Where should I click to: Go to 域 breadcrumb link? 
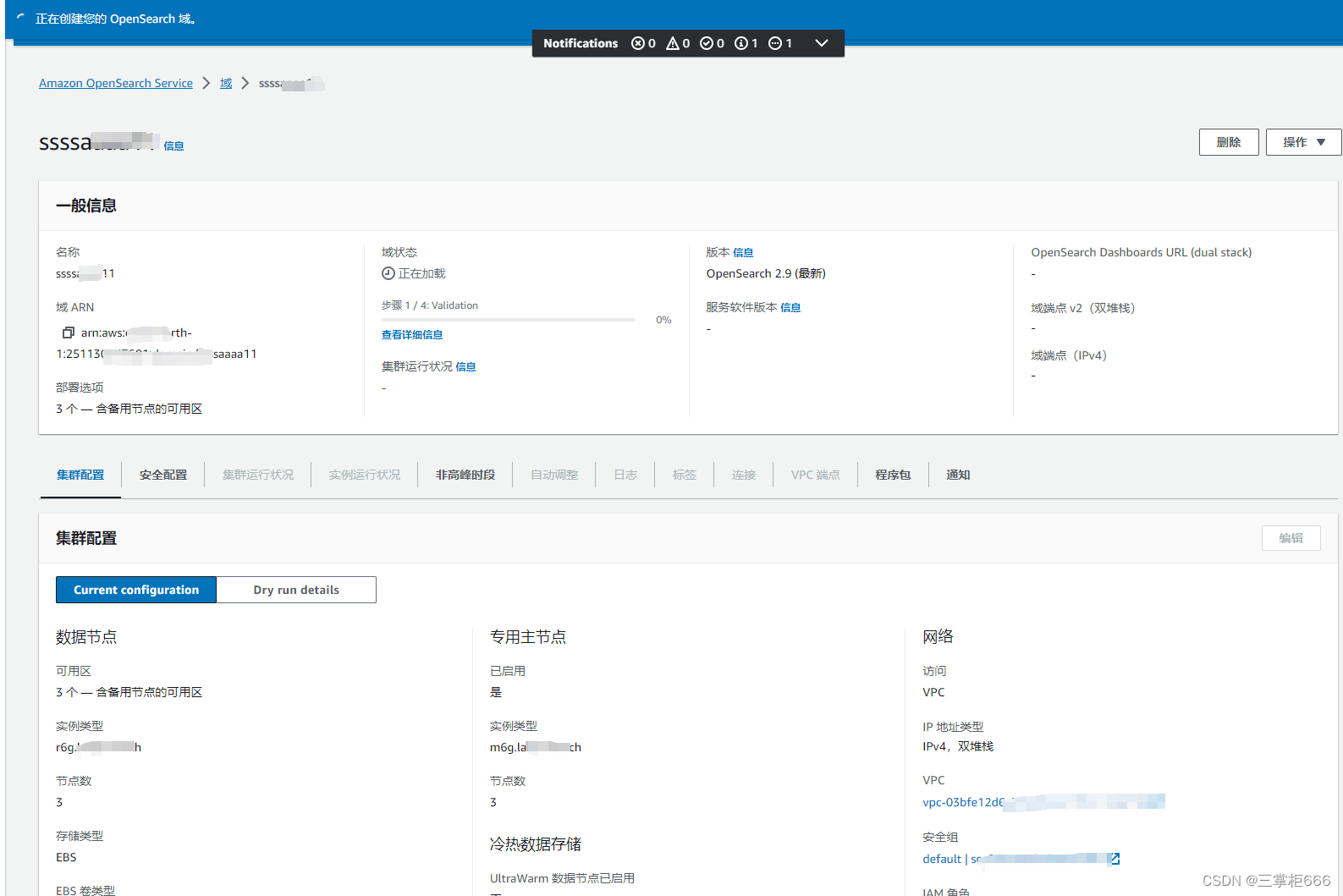pos(226,83)
